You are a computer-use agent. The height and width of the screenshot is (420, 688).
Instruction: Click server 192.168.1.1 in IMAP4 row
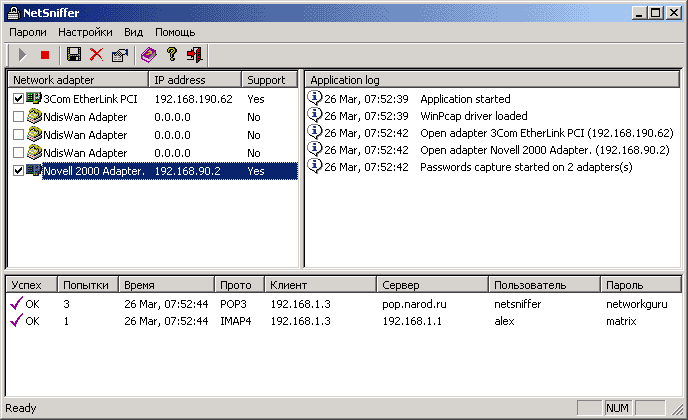412,321
